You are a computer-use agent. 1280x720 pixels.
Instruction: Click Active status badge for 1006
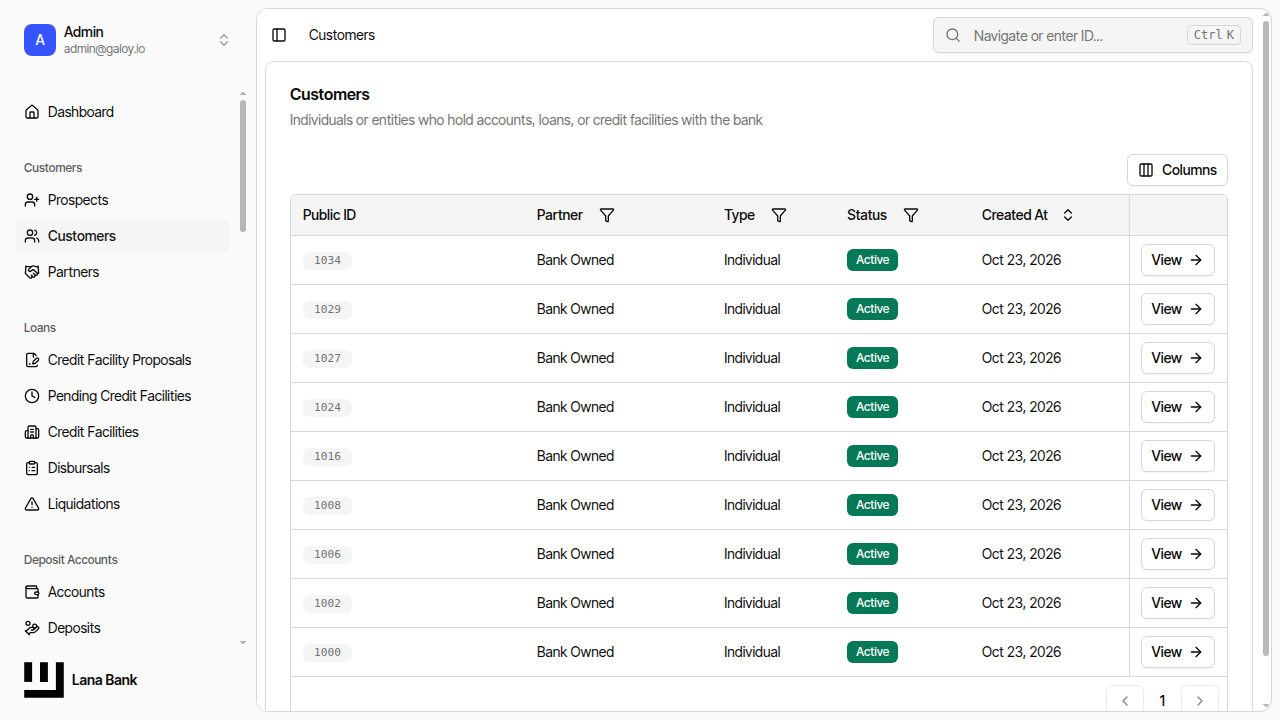872,554
